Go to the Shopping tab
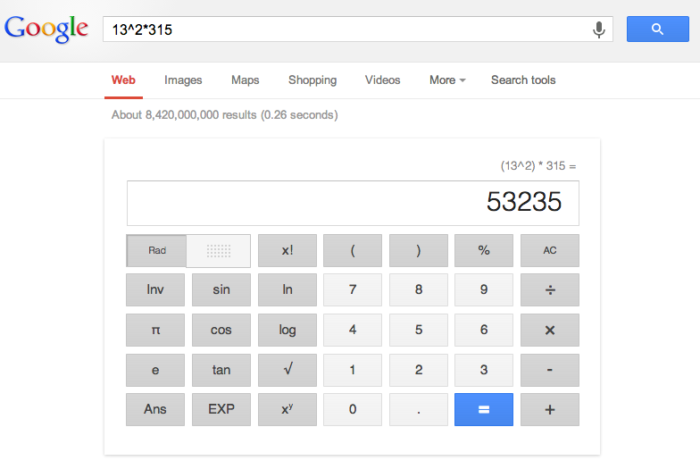 (x=312, y=80)
